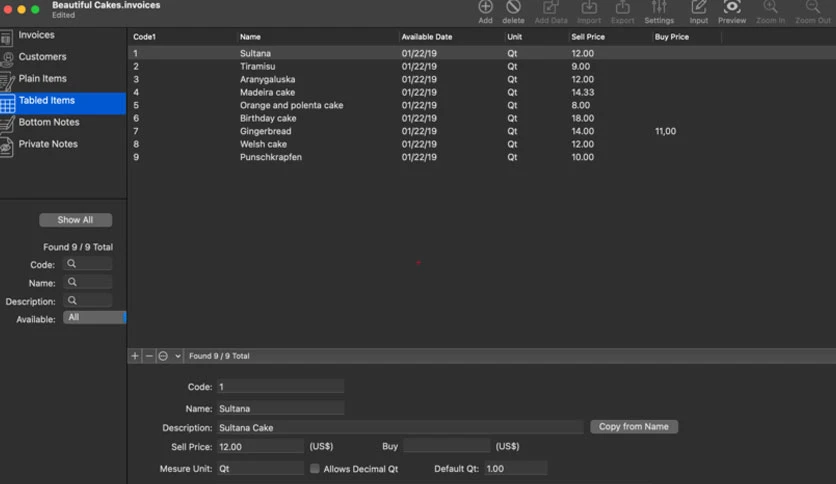Viewport: 836px width, 484px height.
Task: Sort by Sell Price column header
Action: pyautogui.click(x=588, y=37)
